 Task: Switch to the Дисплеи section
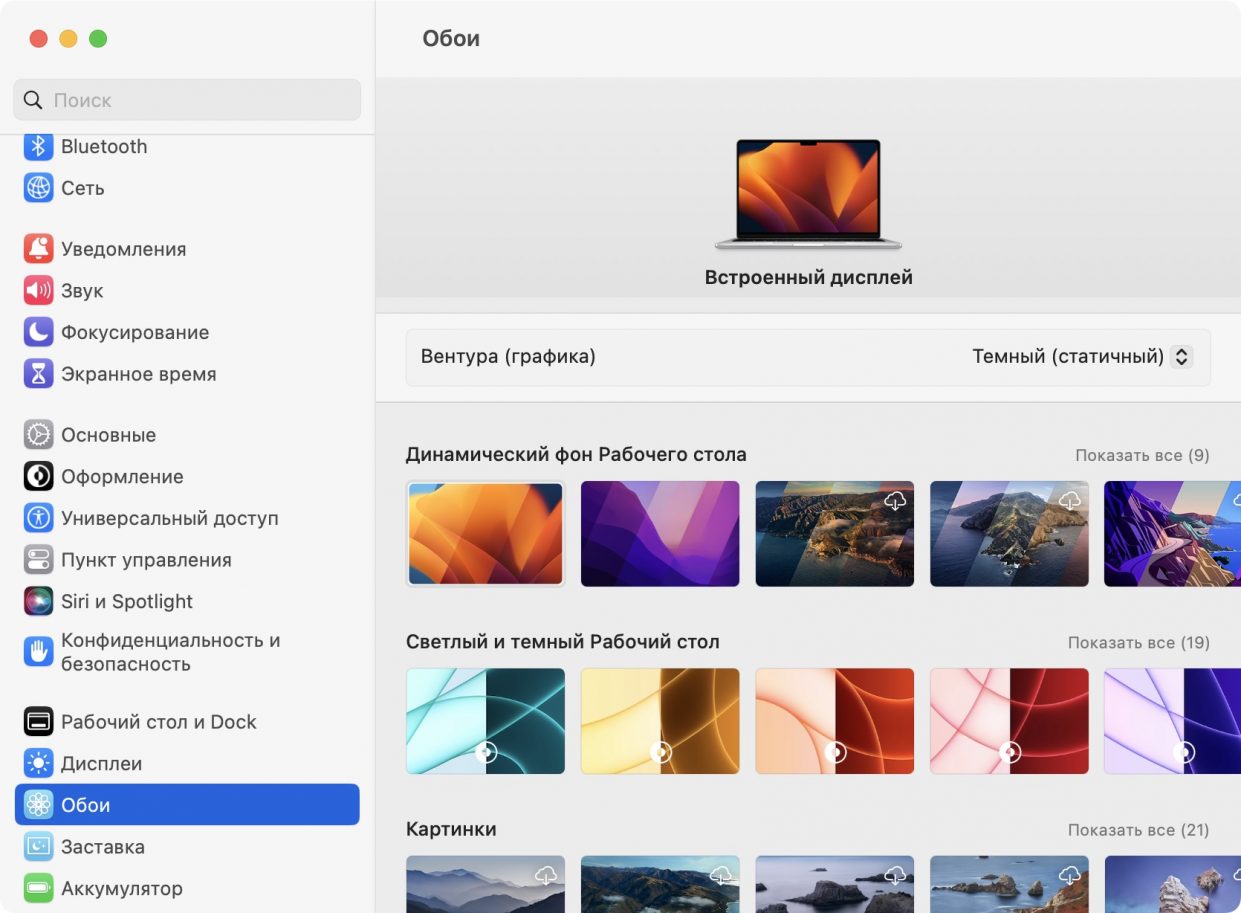click(187, 764)
